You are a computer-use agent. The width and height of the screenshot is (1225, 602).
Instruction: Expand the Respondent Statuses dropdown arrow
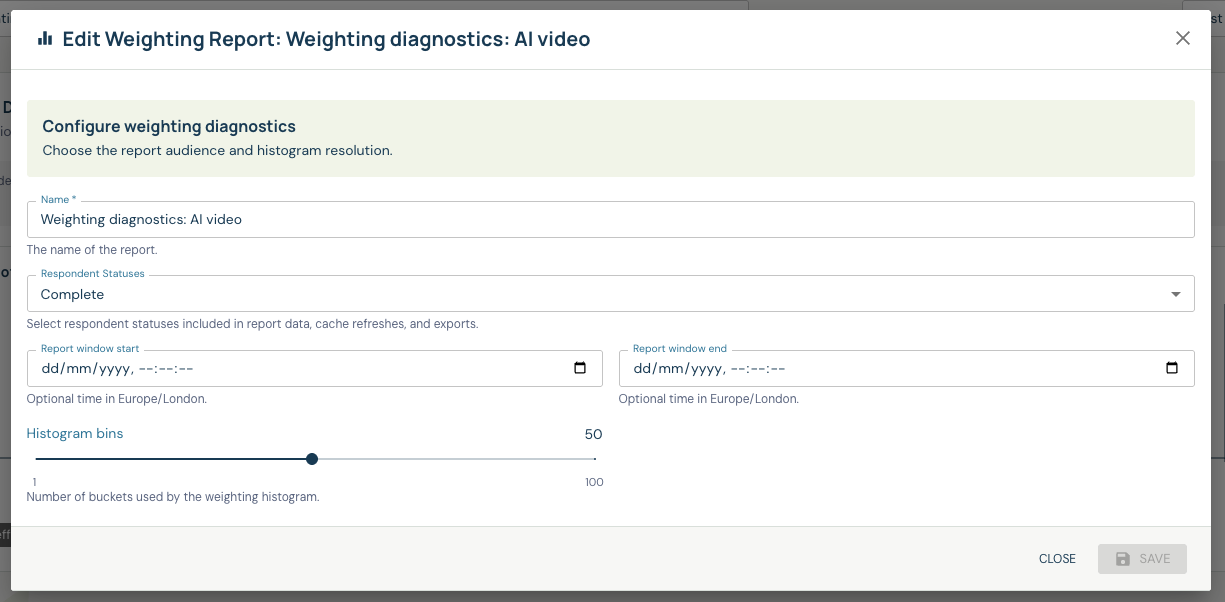coord(1175,294)
